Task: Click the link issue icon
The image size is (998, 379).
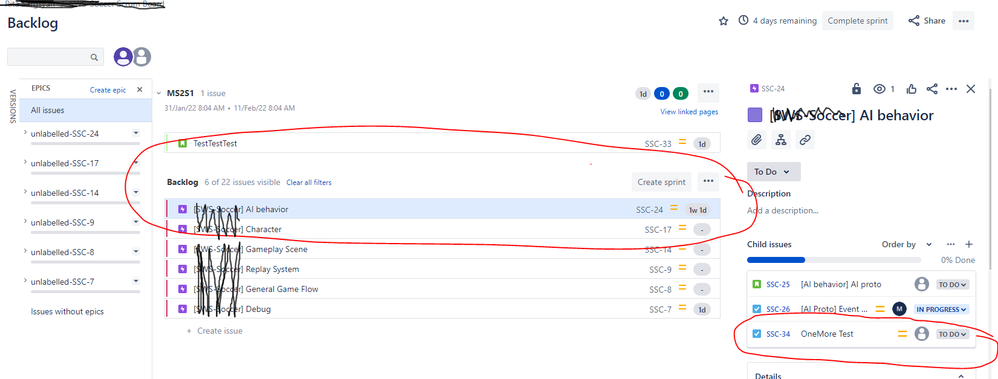Action: tap(805, 139)
